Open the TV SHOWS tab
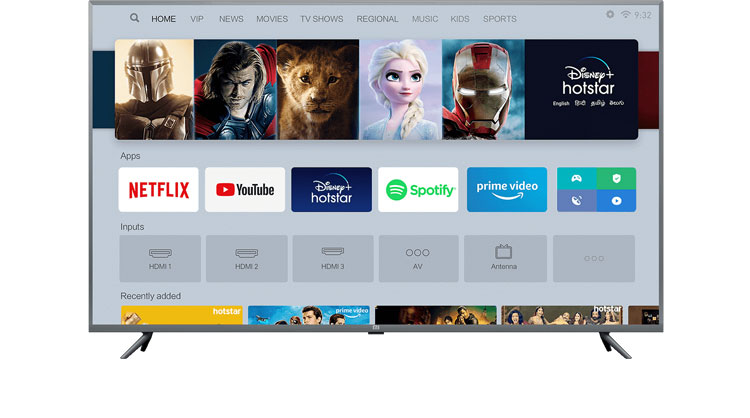 321,19
